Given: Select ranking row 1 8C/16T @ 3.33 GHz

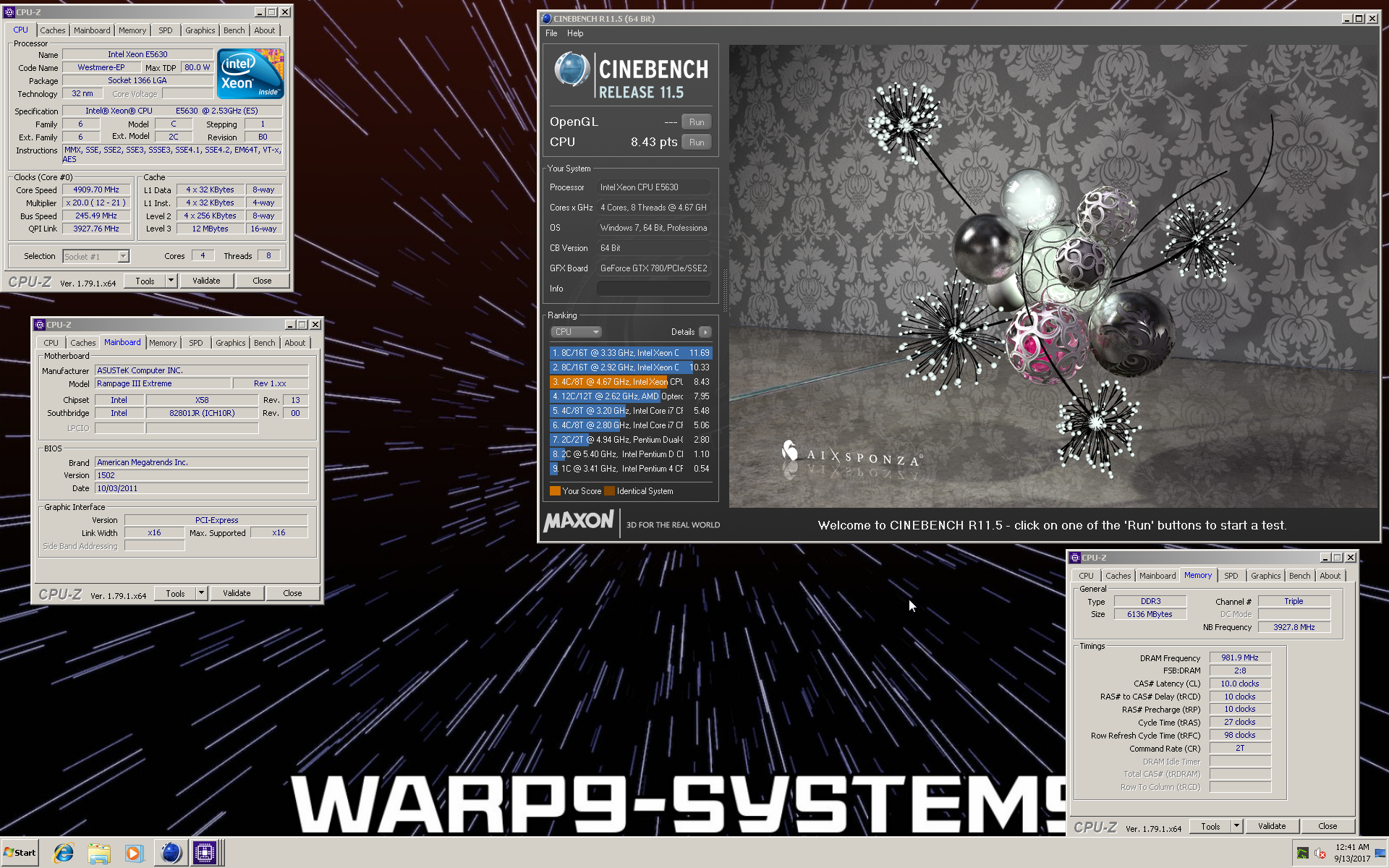Looking at the screenshot, I should pyautogui.click(x=631, y=353).
